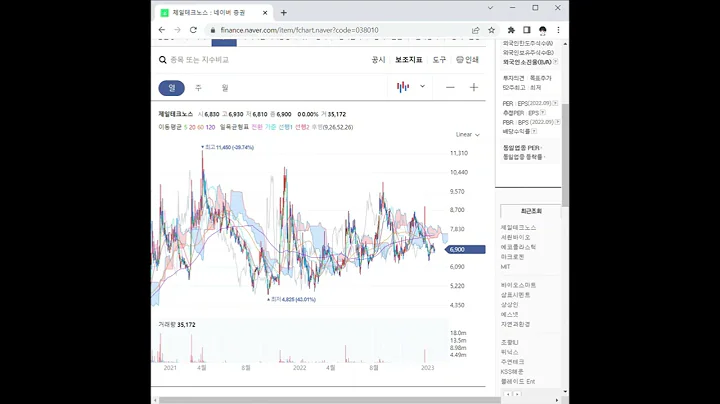The width and height of the screenshot is (720, 404).
Task: Click the help icon next to PBR BPS
Action: [557, 122]
